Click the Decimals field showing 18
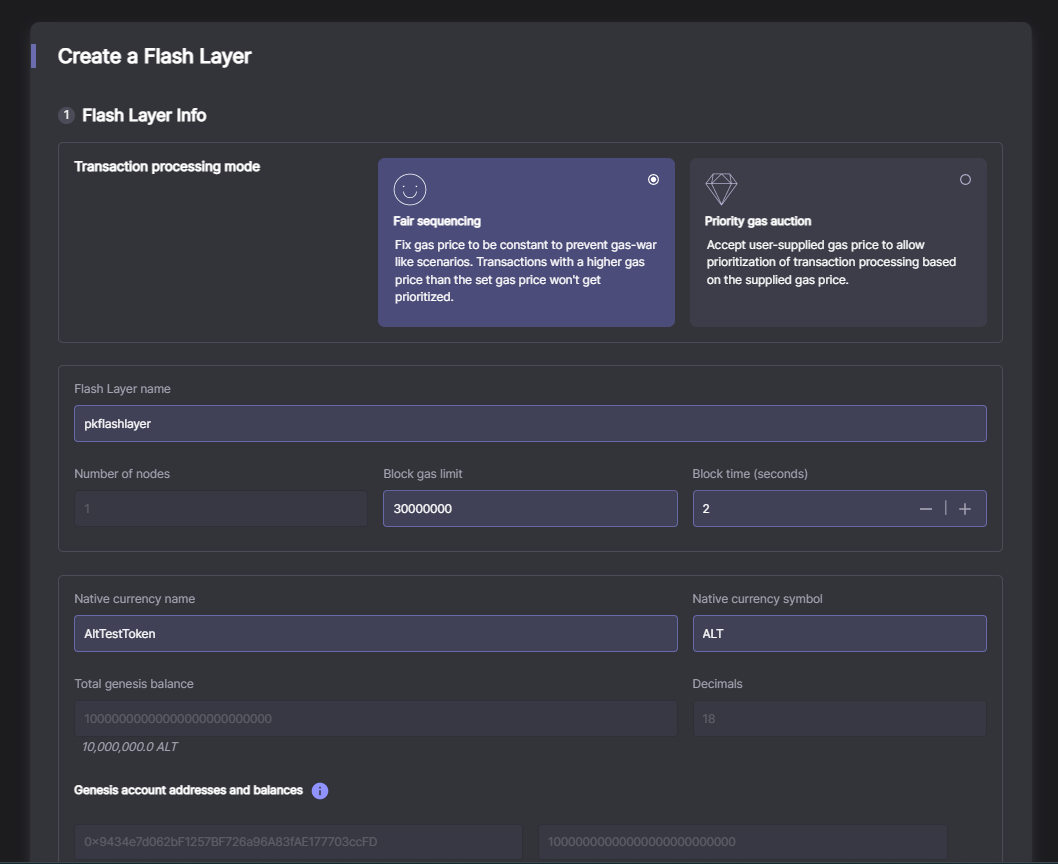 pyautogui.click(x=839, y=719)
